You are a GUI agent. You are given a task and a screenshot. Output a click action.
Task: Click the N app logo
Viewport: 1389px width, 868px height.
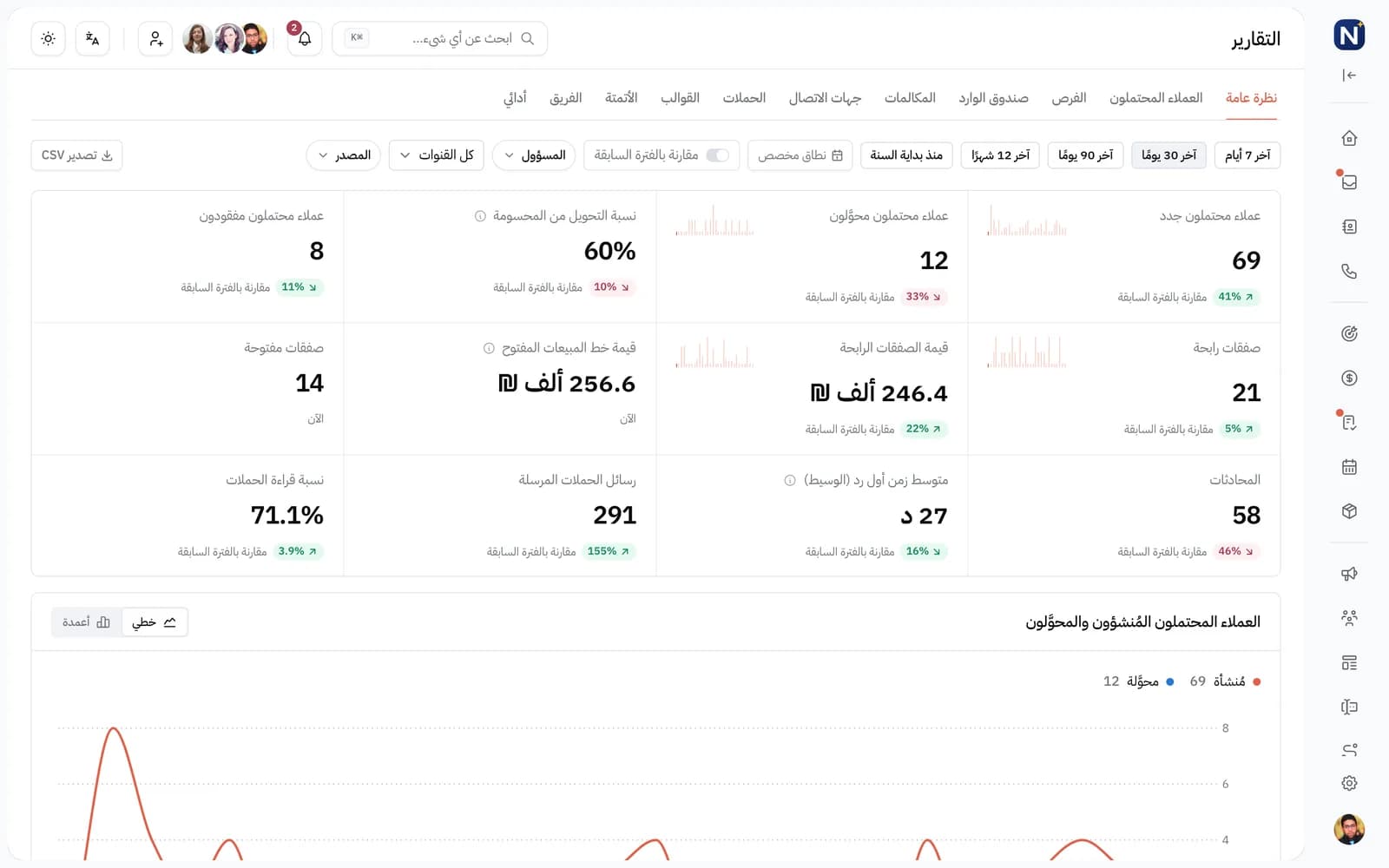click(1349, 36)
